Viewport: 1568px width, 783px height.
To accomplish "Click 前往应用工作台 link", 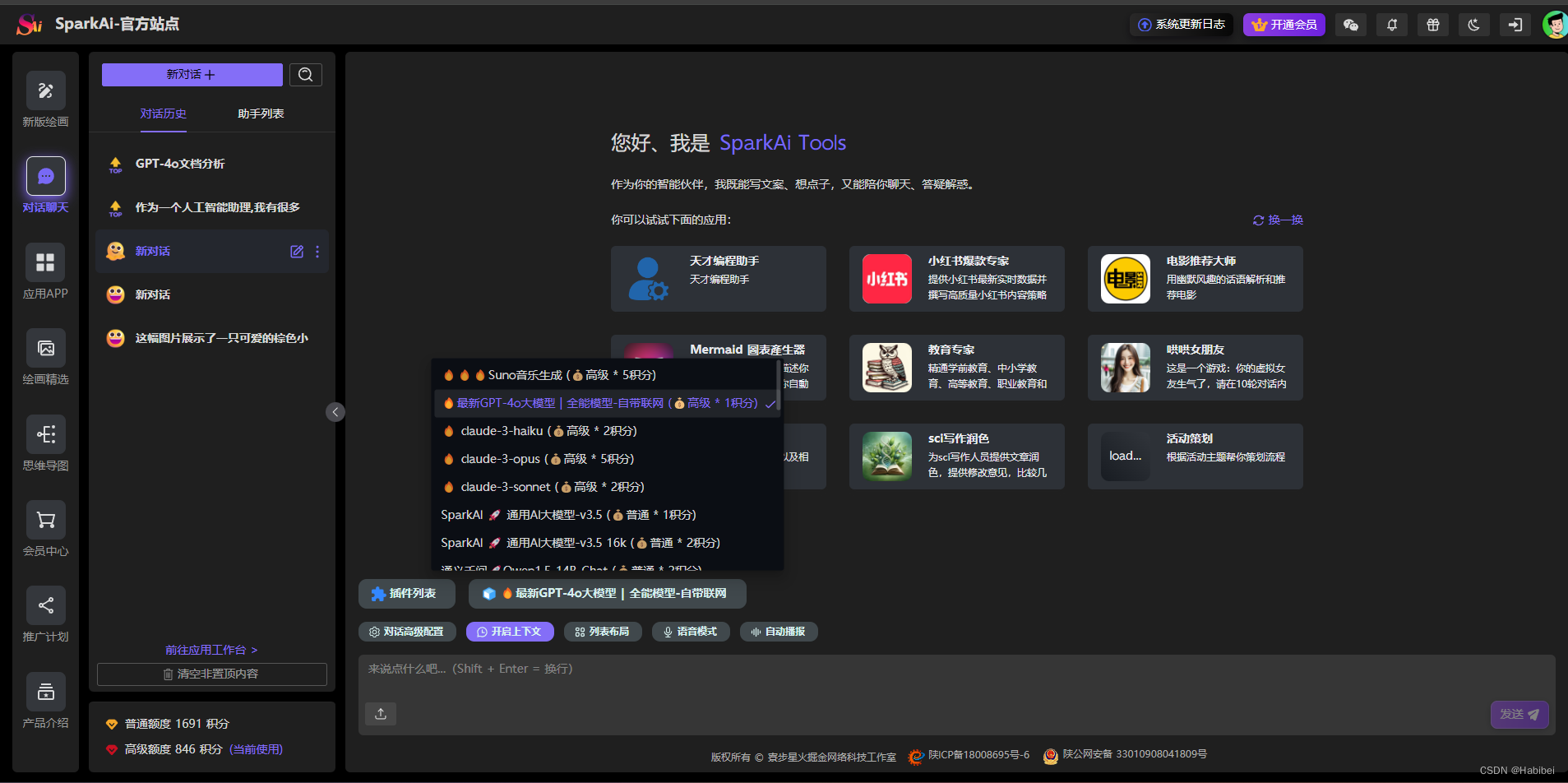I will (211, 650).
